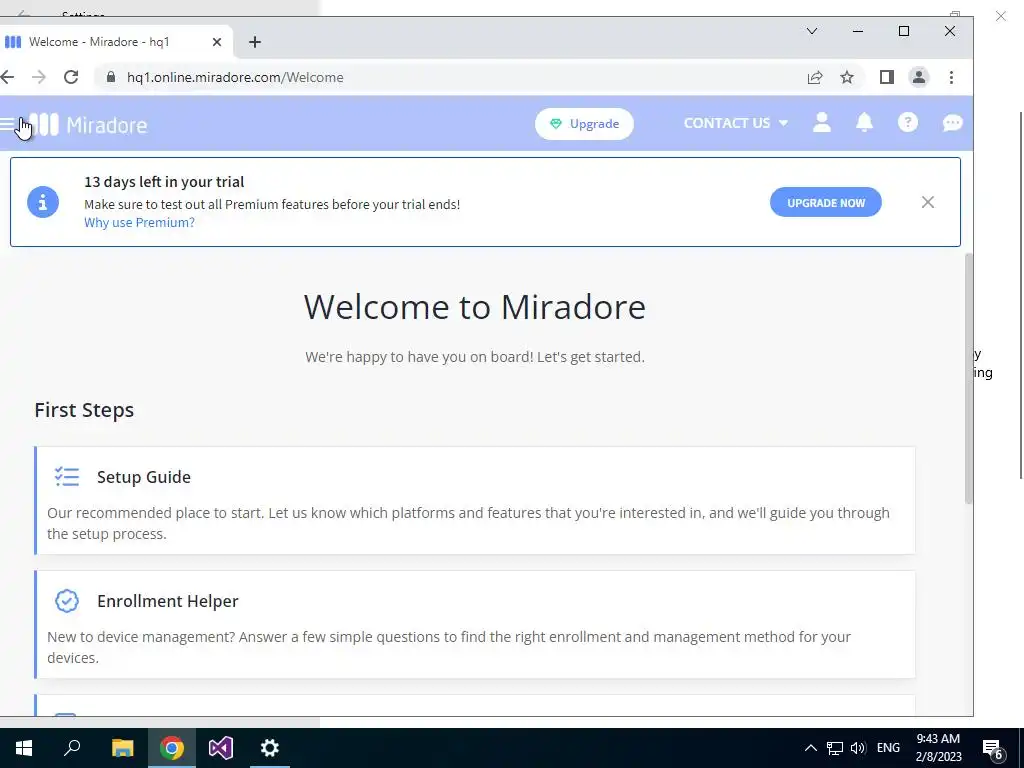Image resolution: width=1024 pixels, height=768 pixels.
Task: Open Windows notification center
Action: click(x=993, y=749)
